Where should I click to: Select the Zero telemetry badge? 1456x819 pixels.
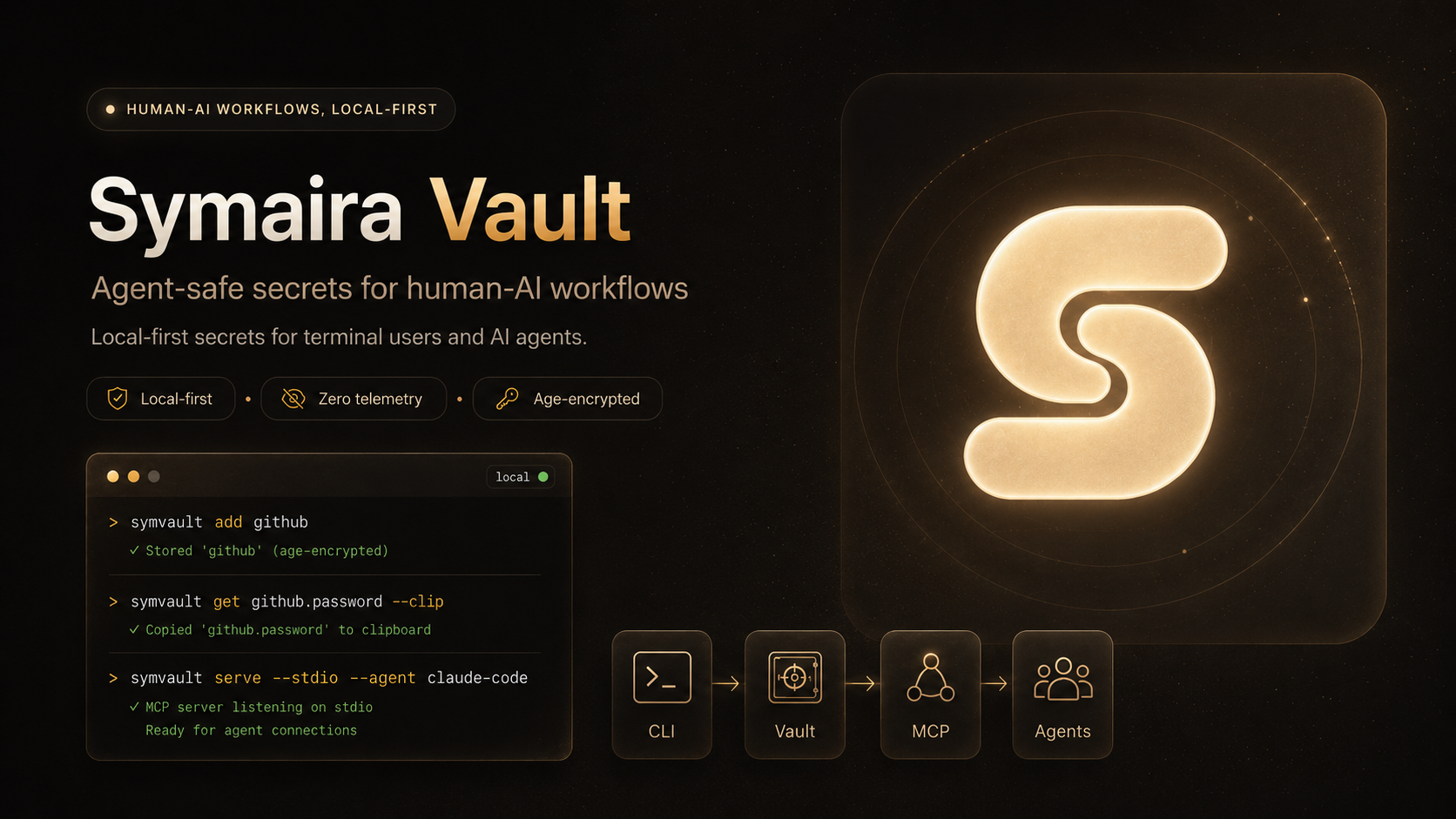coord(354,399)
